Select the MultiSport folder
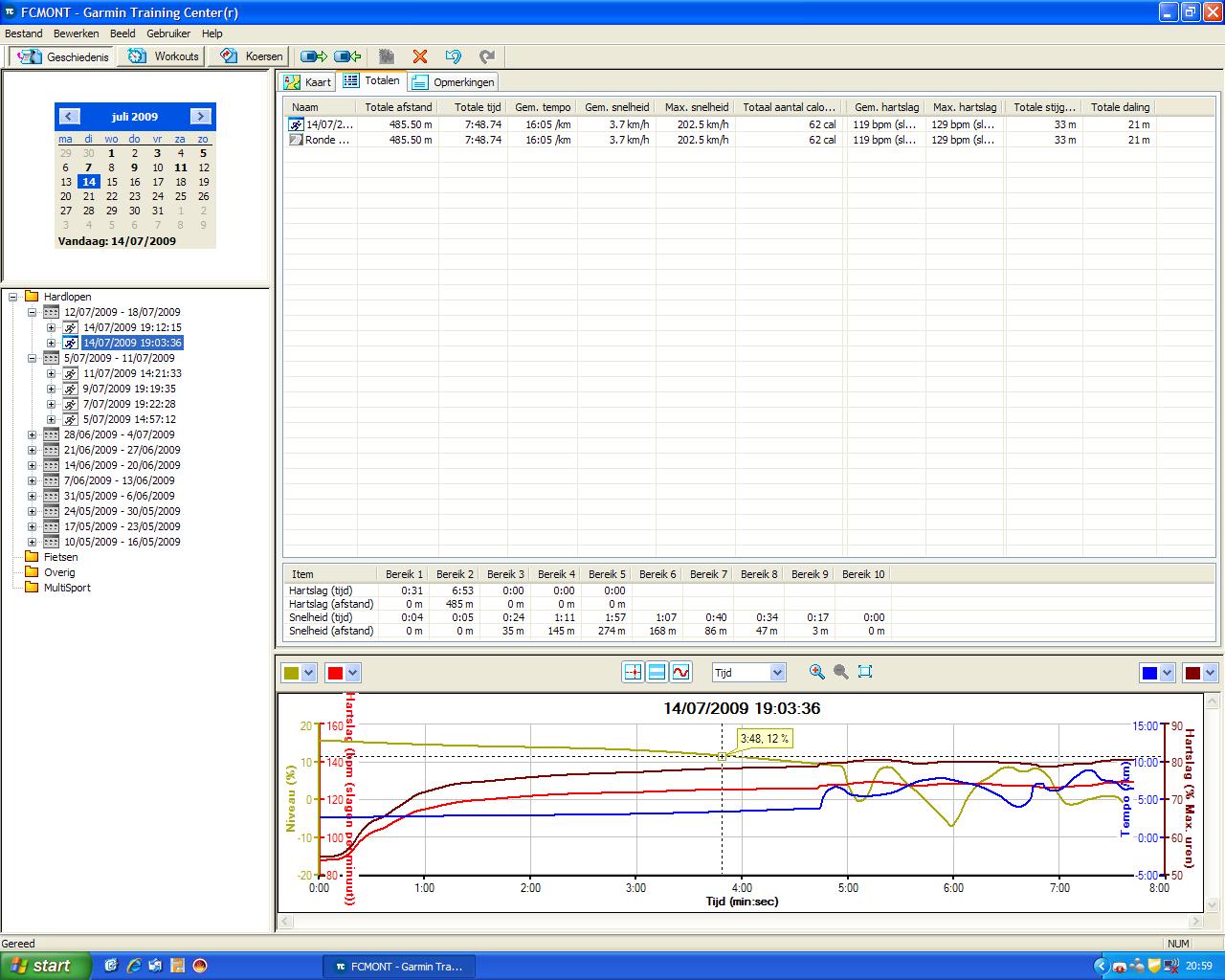 67,588
